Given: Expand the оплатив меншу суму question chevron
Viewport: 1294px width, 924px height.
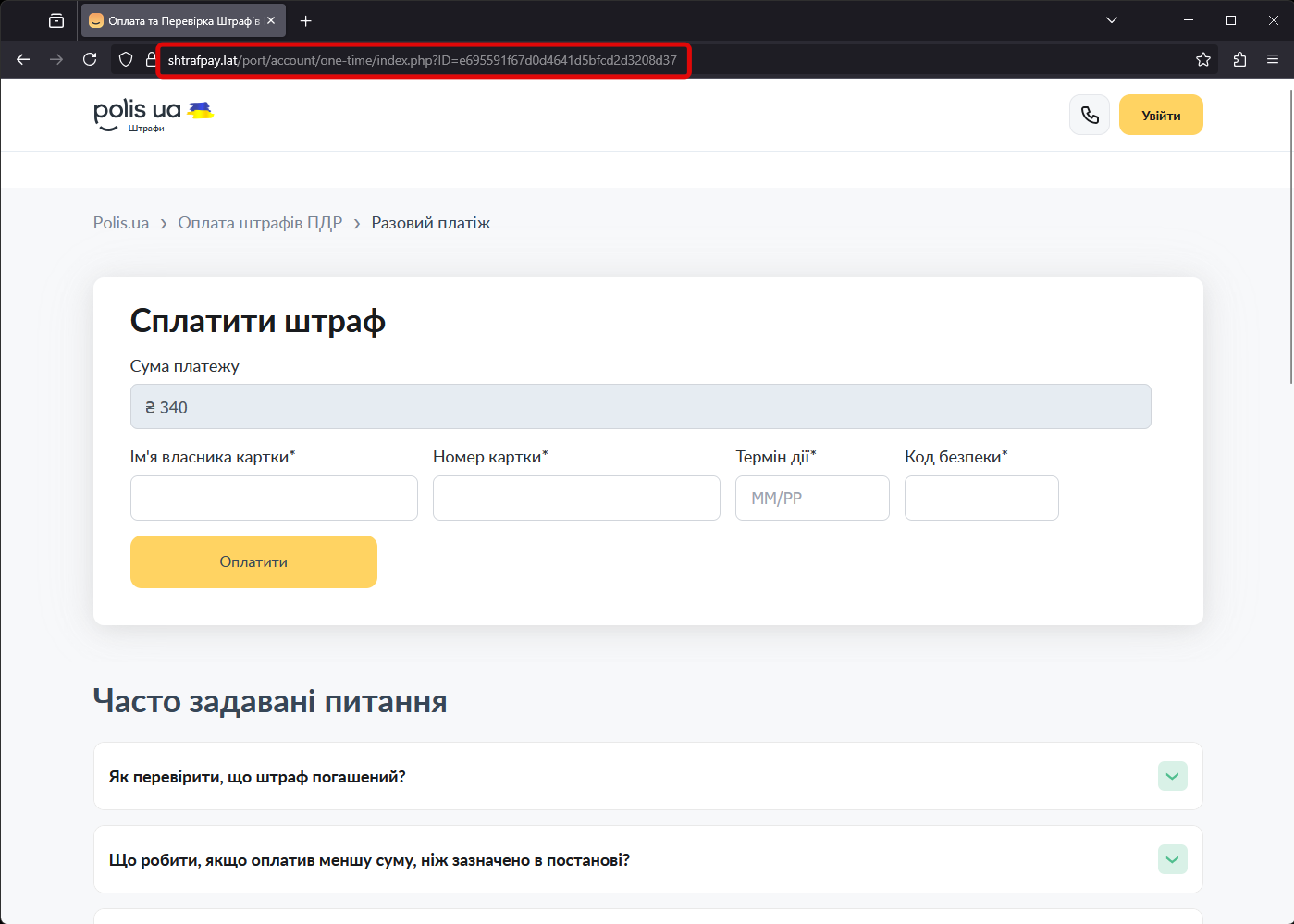Looking at the screenshot, I should [1173, 859].
